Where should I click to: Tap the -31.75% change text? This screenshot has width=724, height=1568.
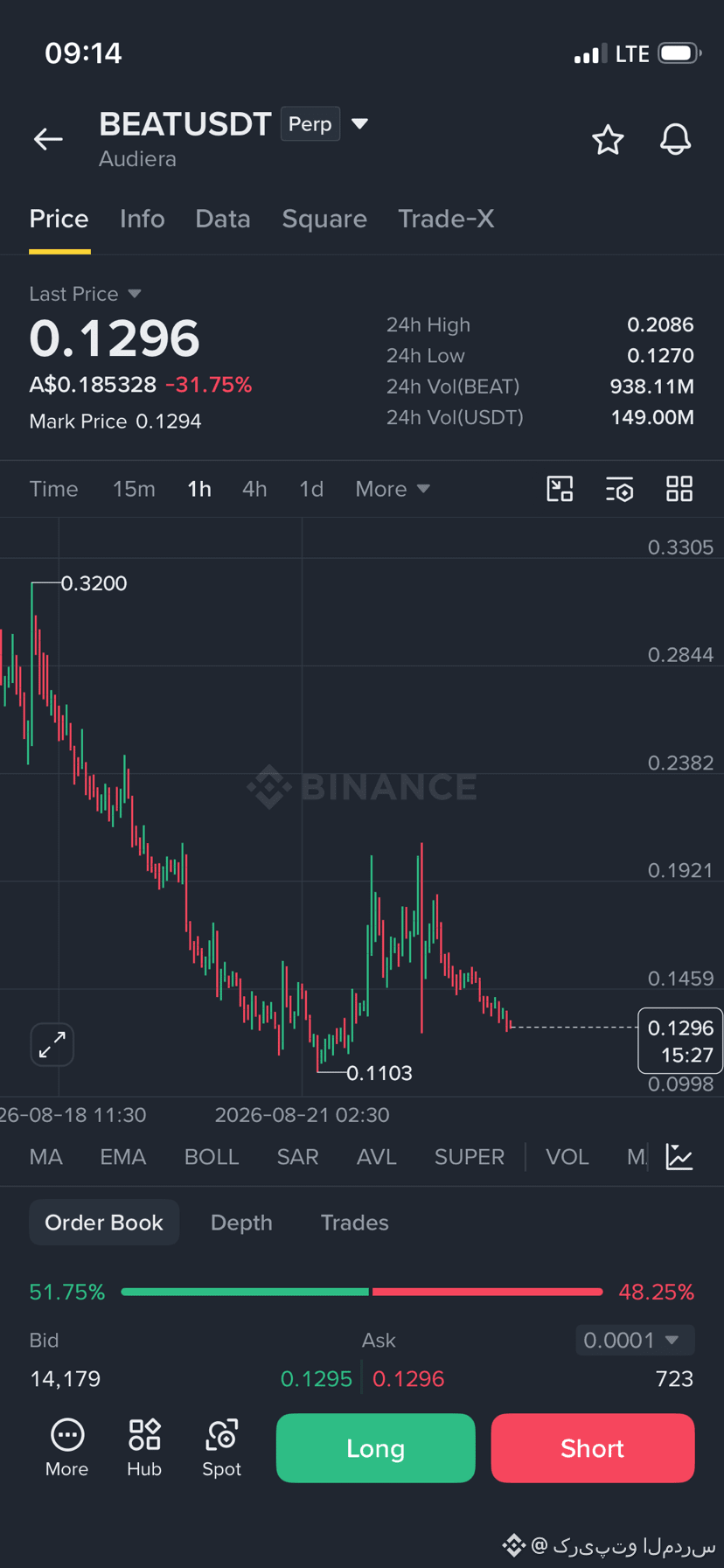coord(208,385)
